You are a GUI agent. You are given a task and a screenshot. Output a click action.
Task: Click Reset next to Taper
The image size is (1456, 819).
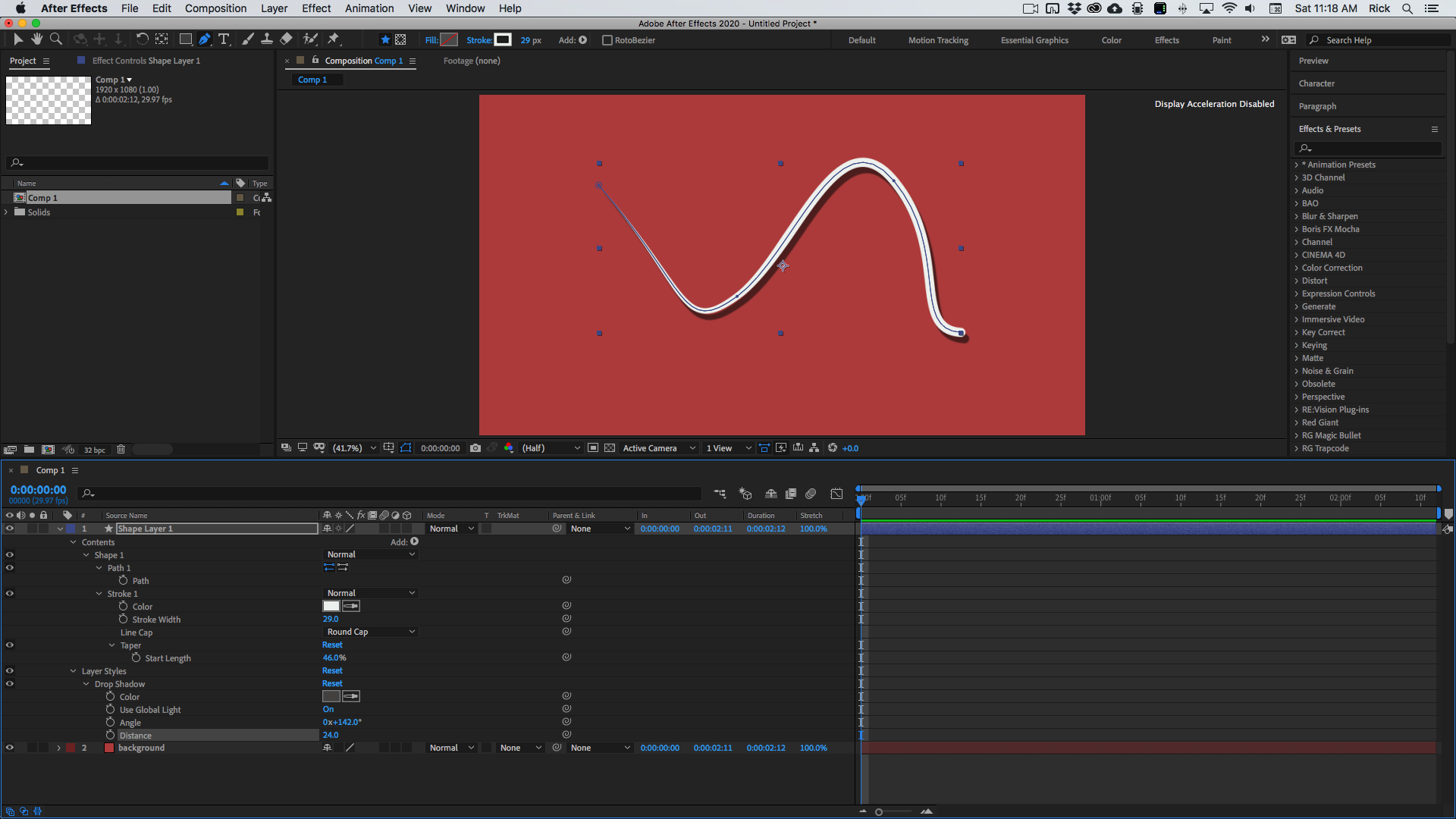pos(332,645)
